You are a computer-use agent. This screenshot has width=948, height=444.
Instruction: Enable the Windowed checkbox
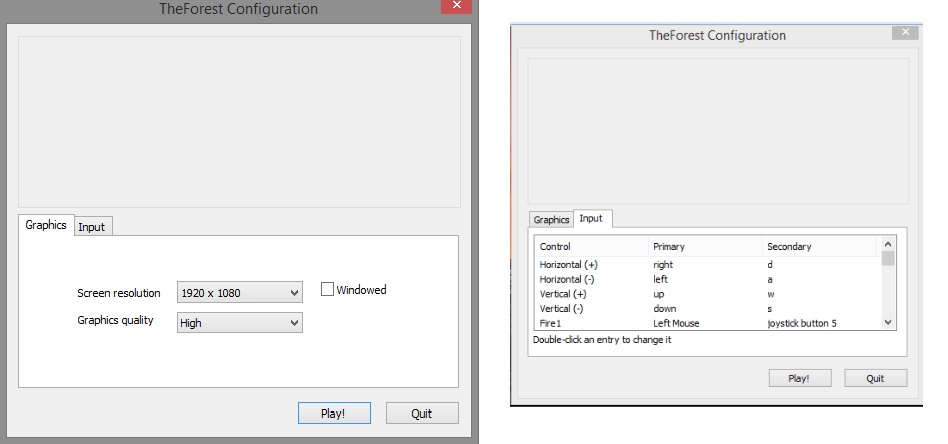click(x=327, y=289)
